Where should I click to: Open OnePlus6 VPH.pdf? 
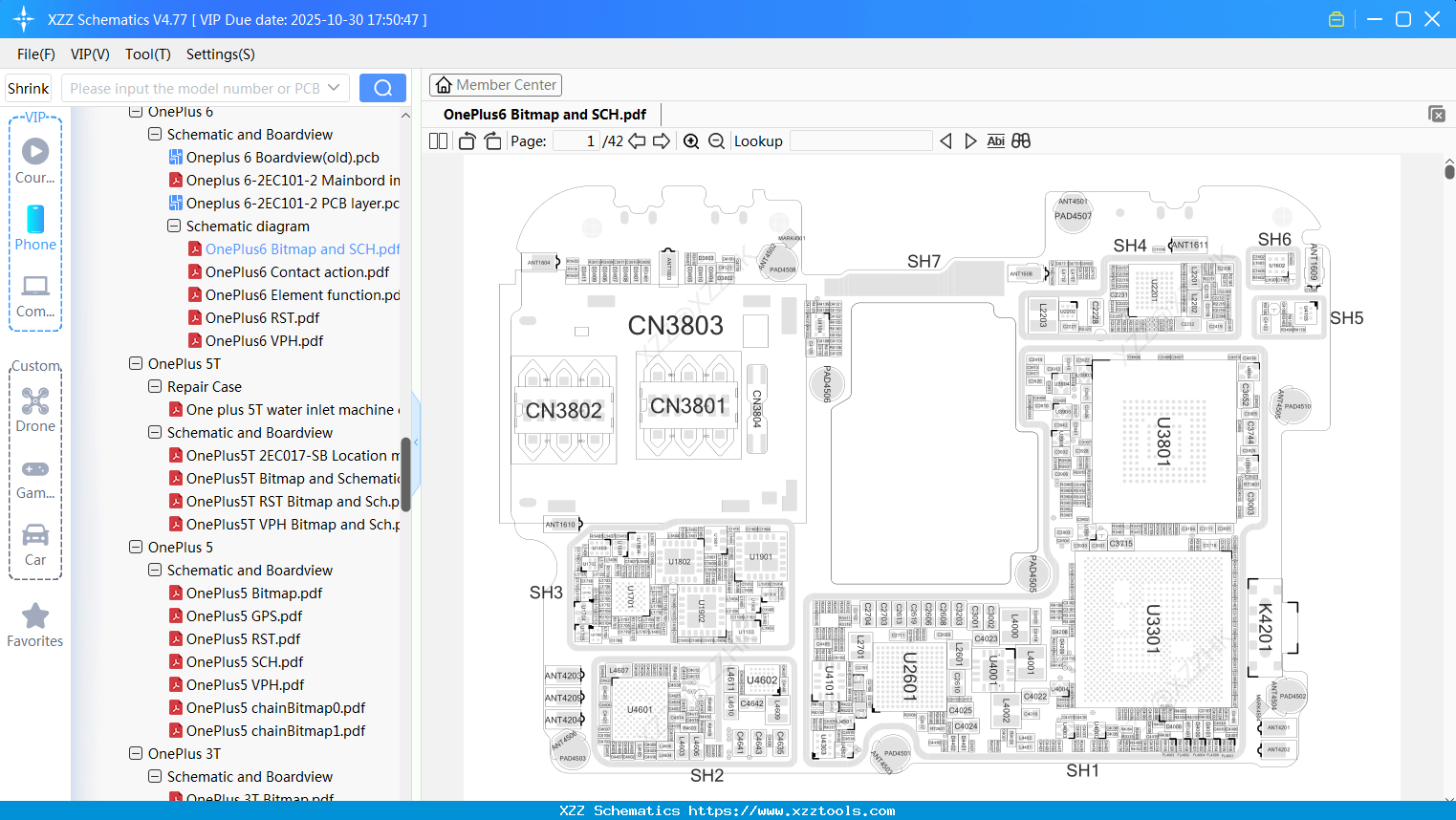tap(264, 341)
